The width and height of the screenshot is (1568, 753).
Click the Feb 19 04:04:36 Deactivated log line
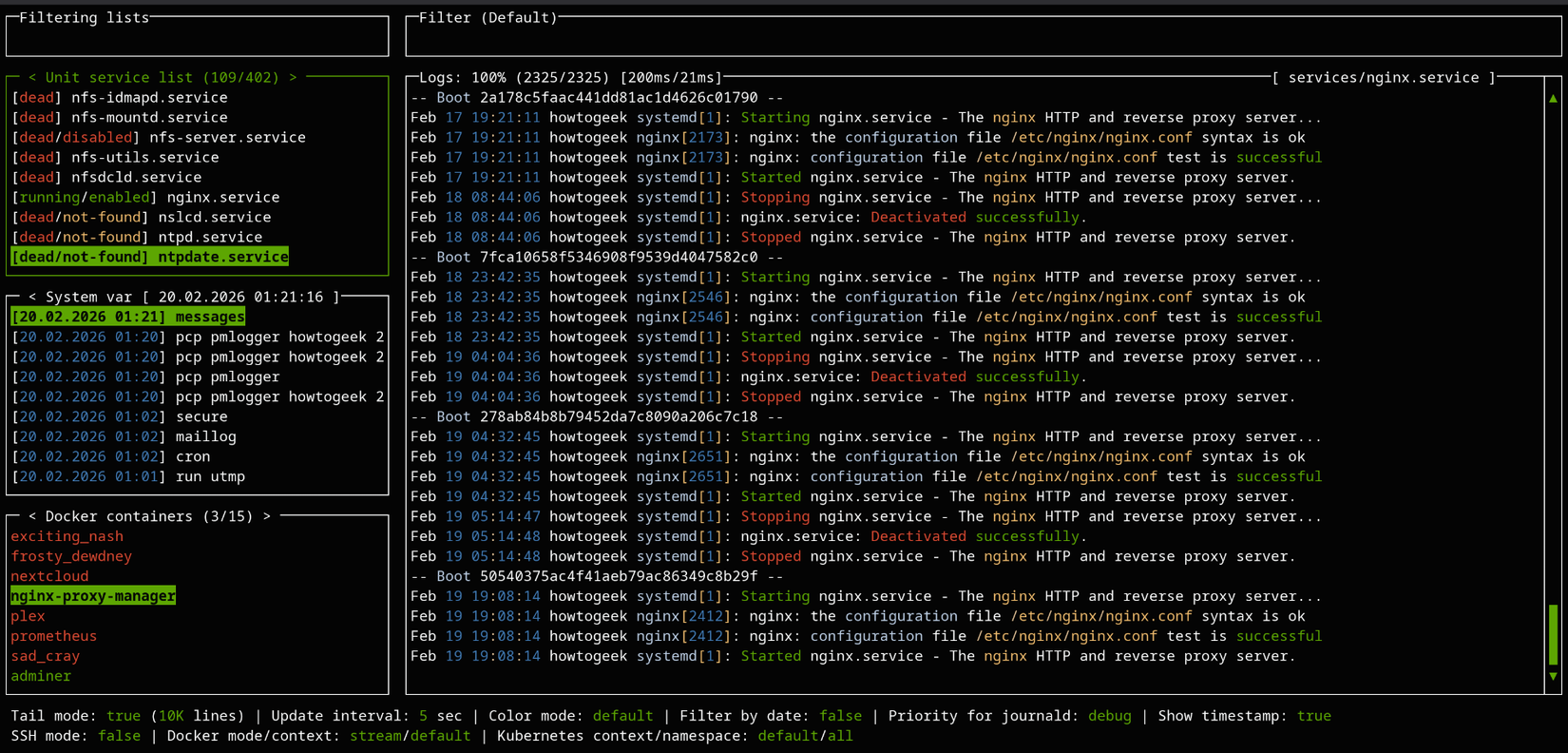749,377
